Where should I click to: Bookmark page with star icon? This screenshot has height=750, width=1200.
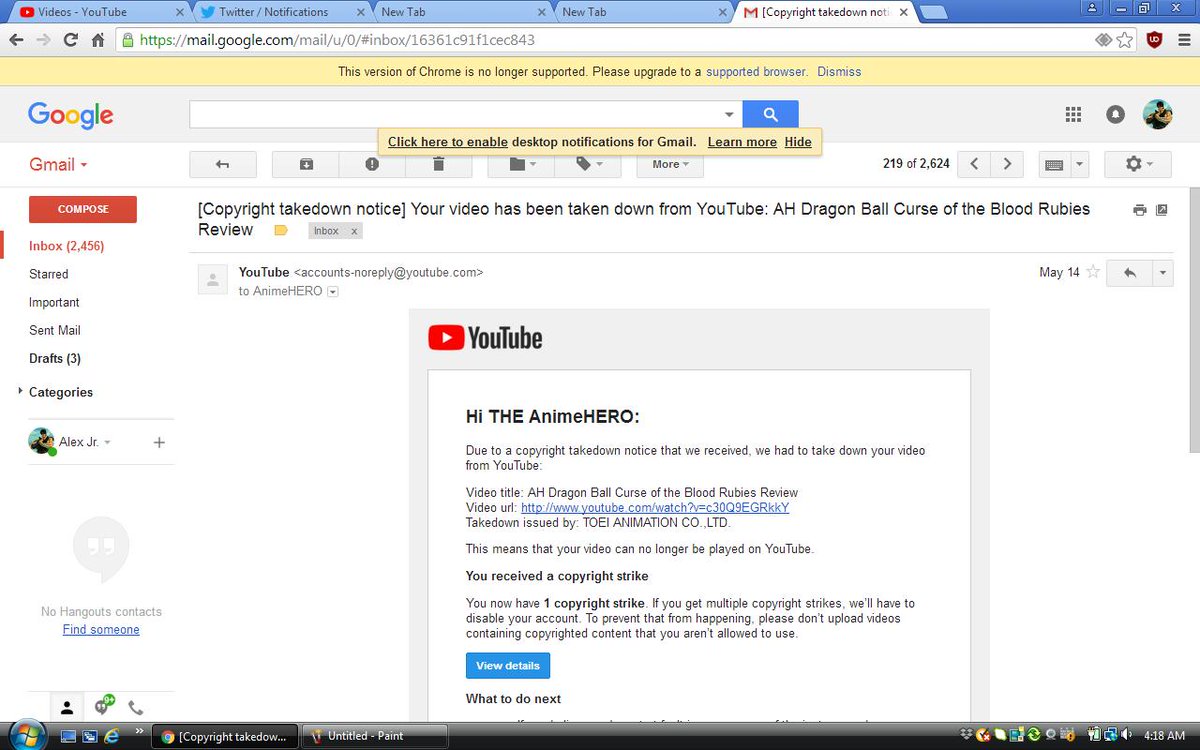click(x=1125, y=41)
